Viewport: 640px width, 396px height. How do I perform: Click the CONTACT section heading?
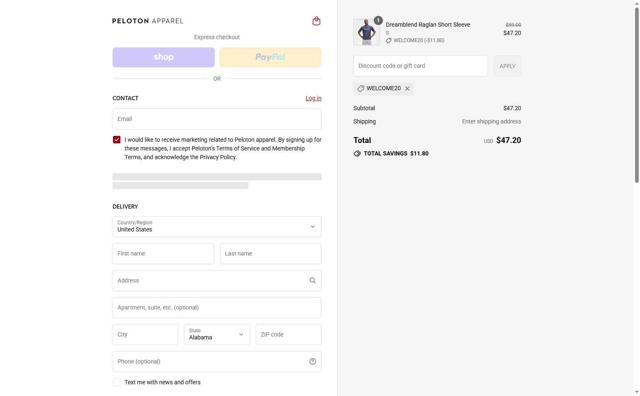(125, 98)
